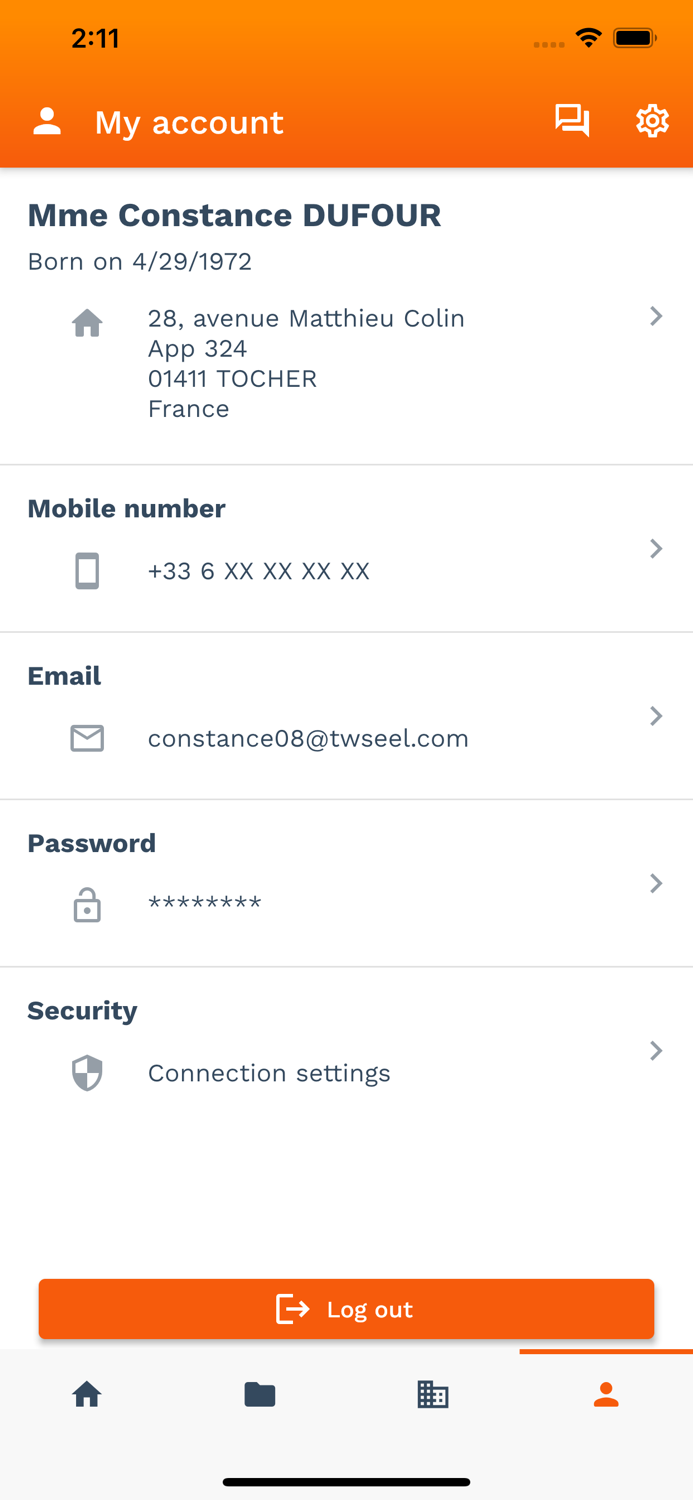Tap the padlock icon under Password

point(87,905)
